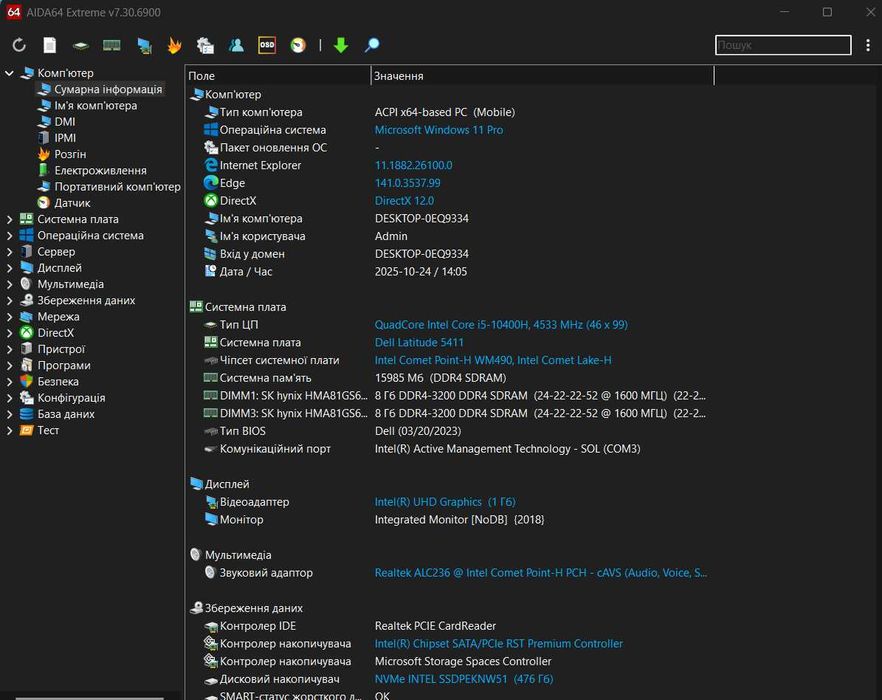Viewport: 882px width, 700px height.
Task: Expand the Сервер tree node
Action: [10, 252]
